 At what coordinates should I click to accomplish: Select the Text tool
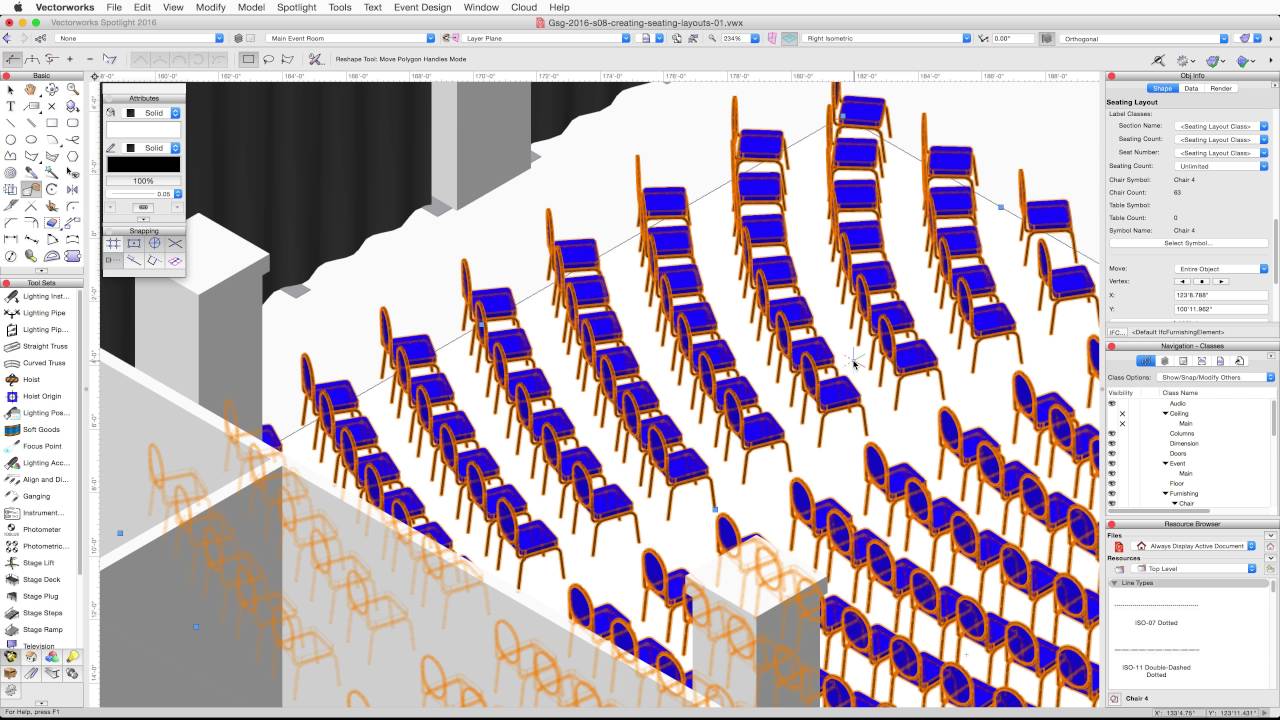pos(11,106)
